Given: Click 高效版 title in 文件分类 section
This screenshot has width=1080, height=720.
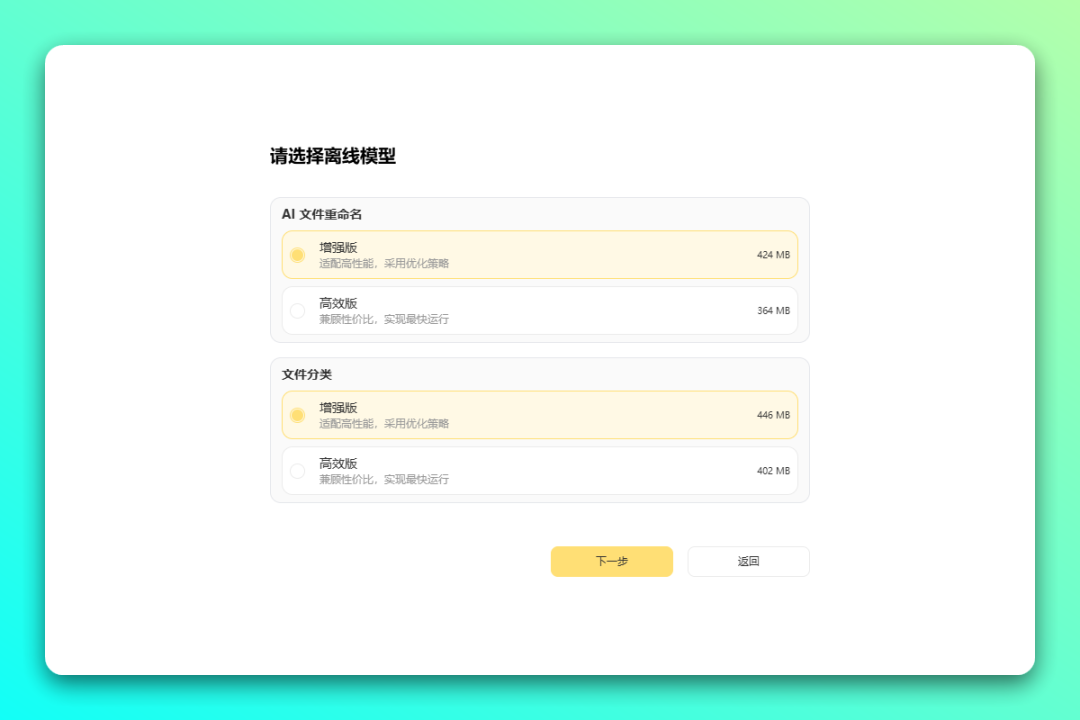Looking at the screenshot, I should [x=338, y=463].
